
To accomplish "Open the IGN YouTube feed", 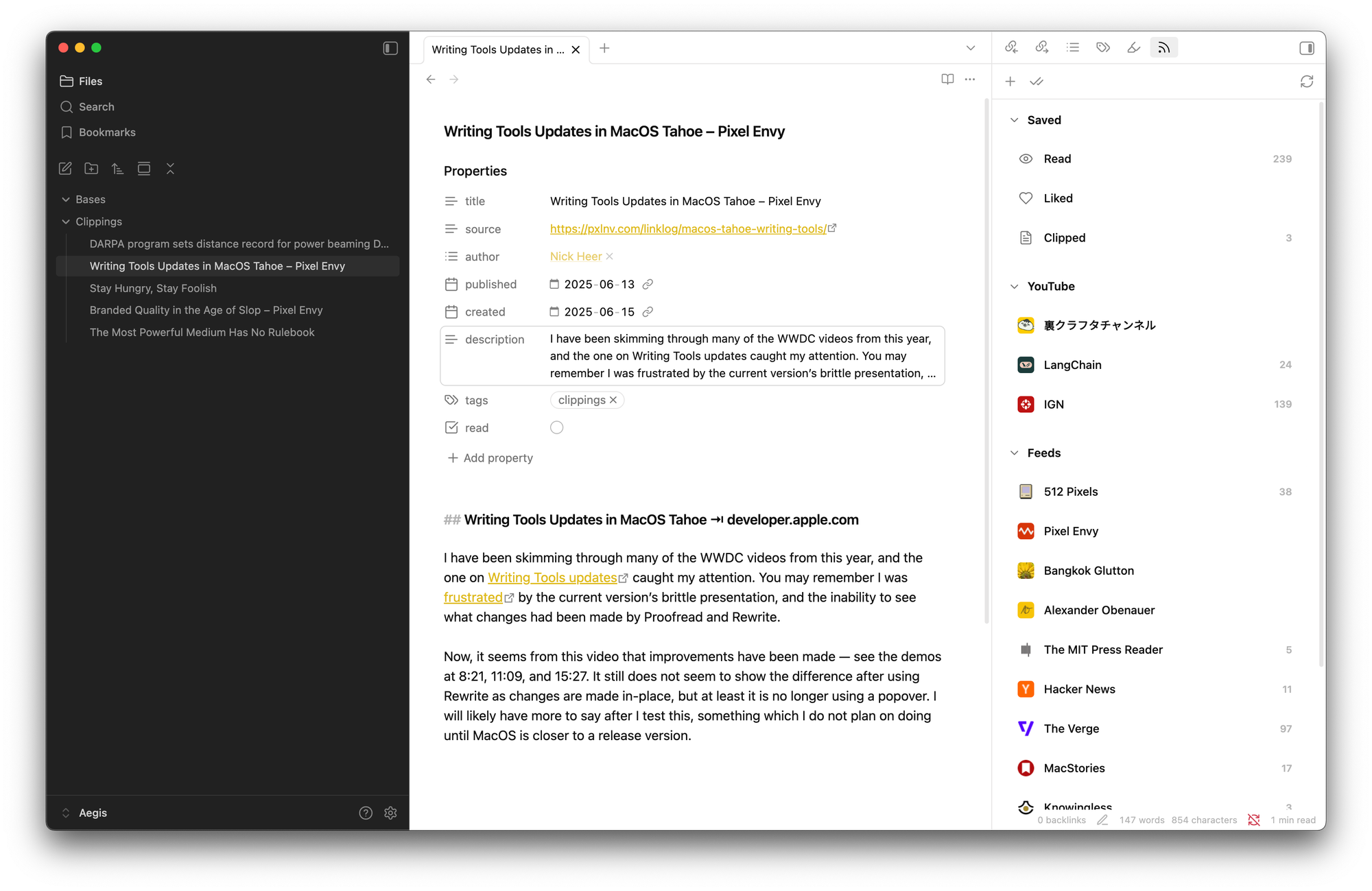I will [x=1155, y=405].
